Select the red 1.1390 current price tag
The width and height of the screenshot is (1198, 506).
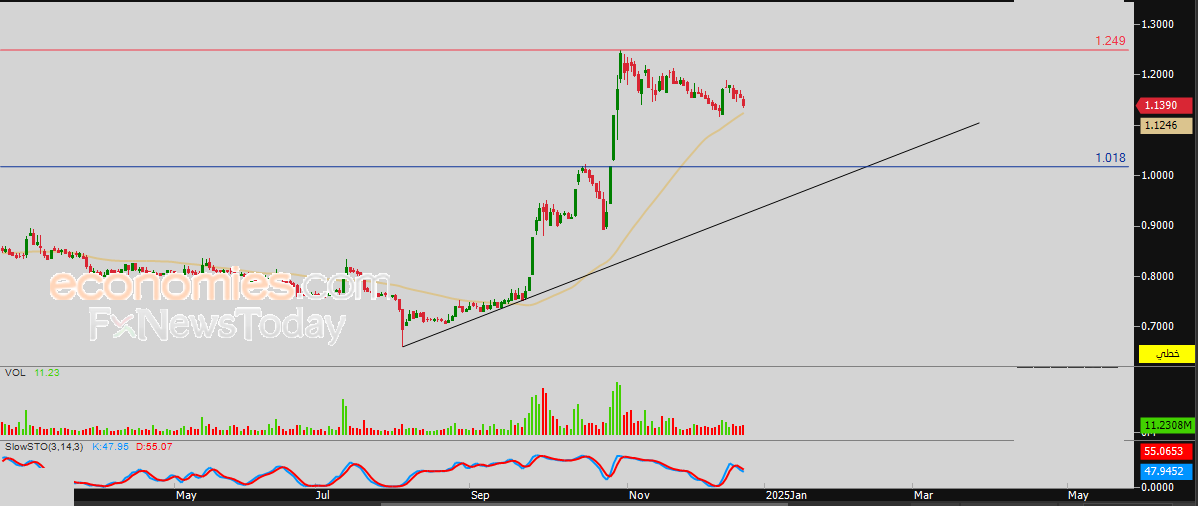(1164, 105)
